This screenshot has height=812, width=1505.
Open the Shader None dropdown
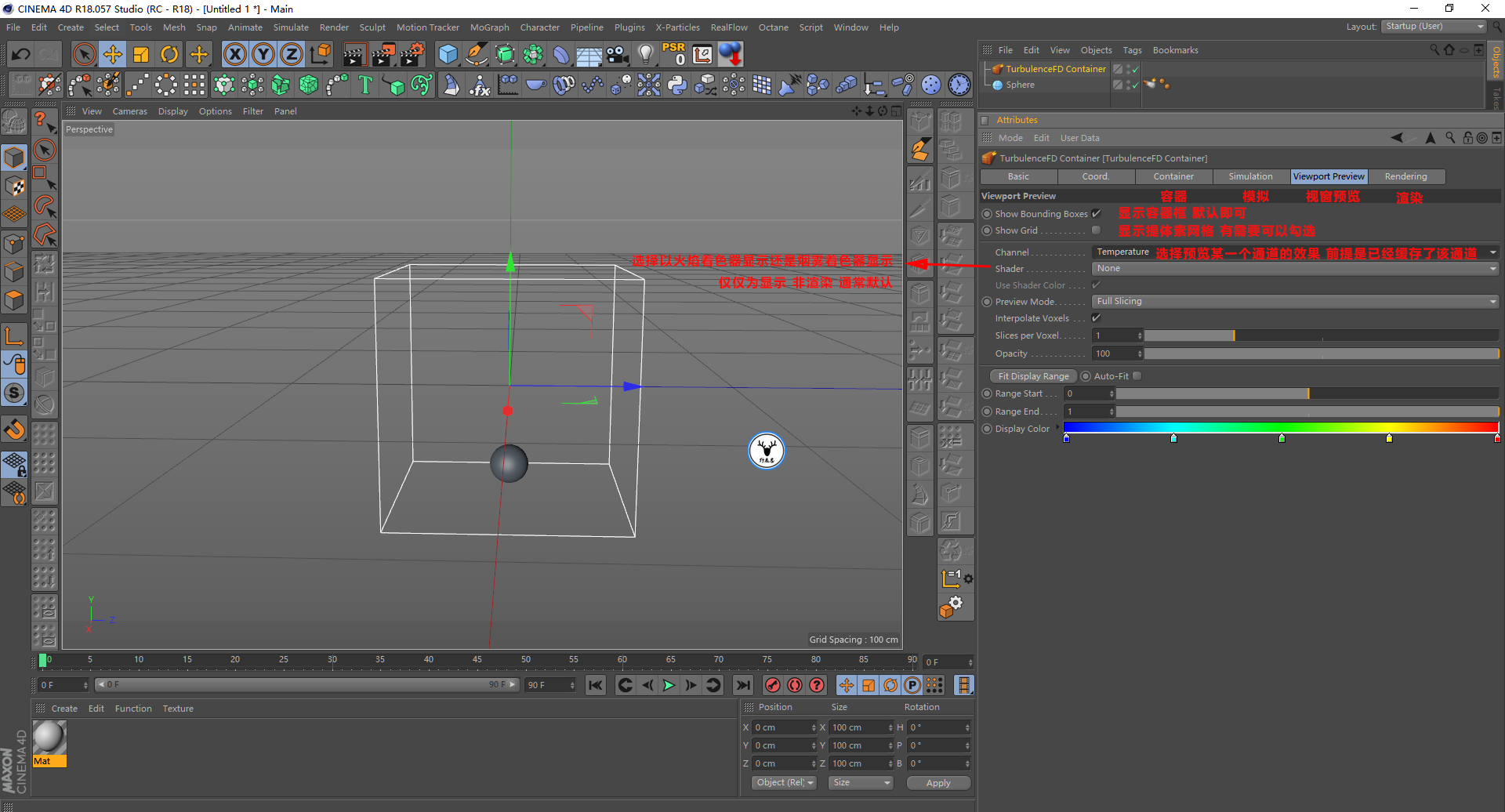pos(1295,269)
